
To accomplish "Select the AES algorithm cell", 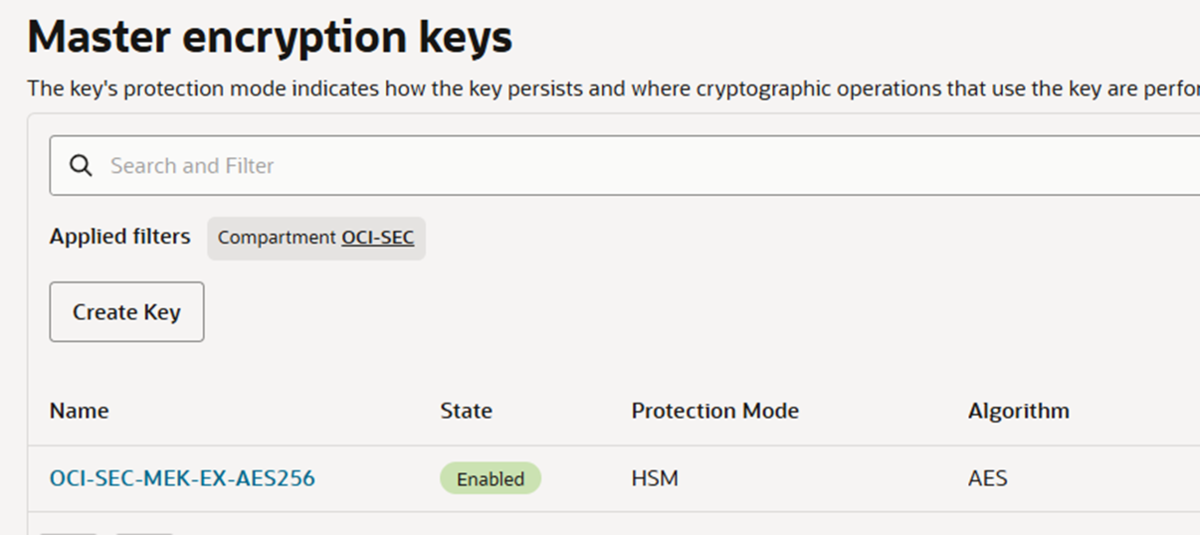I will [x=987, y=479].
